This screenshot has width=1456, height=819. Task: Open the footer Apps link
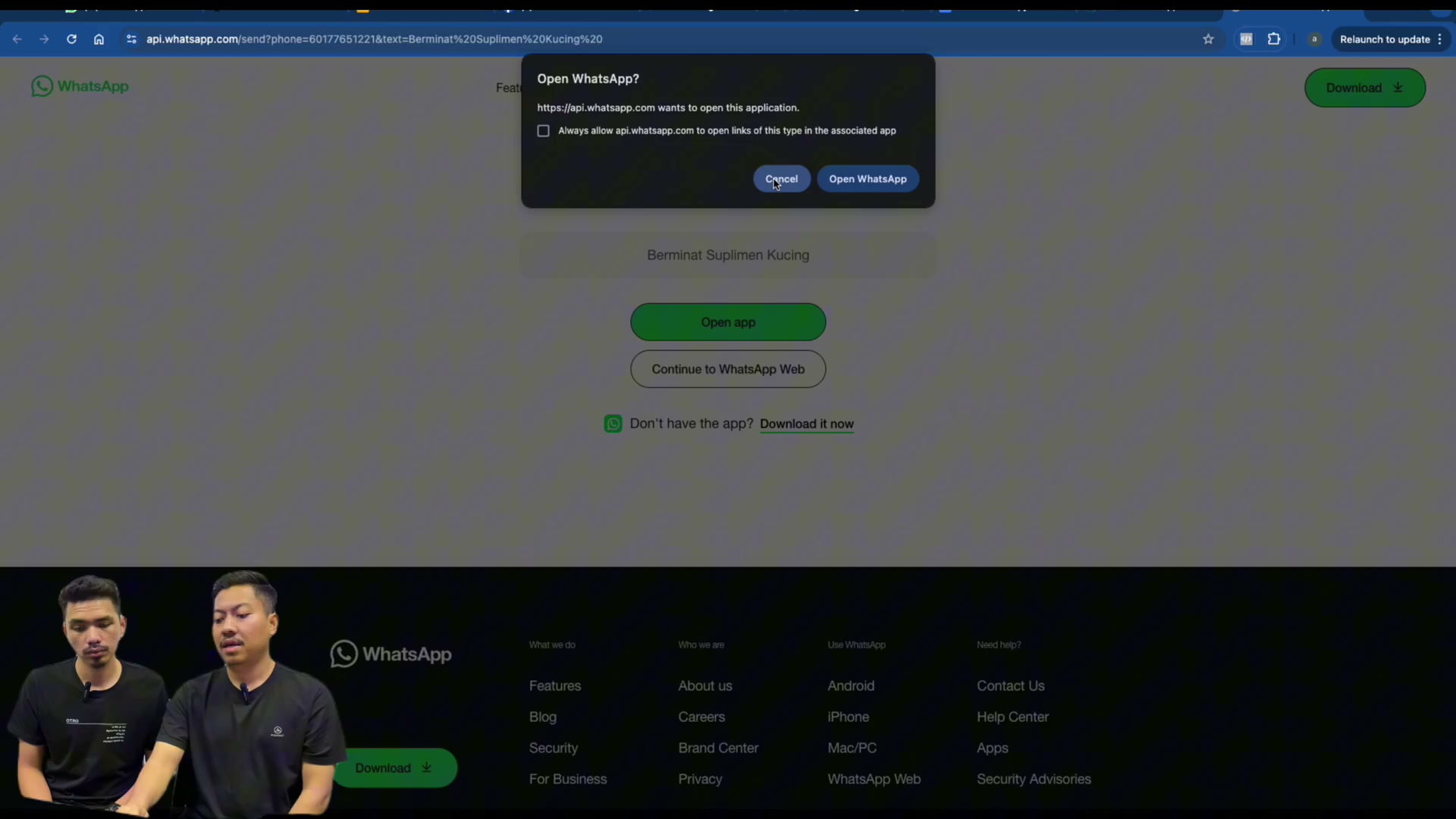click(x=993, y=748)
